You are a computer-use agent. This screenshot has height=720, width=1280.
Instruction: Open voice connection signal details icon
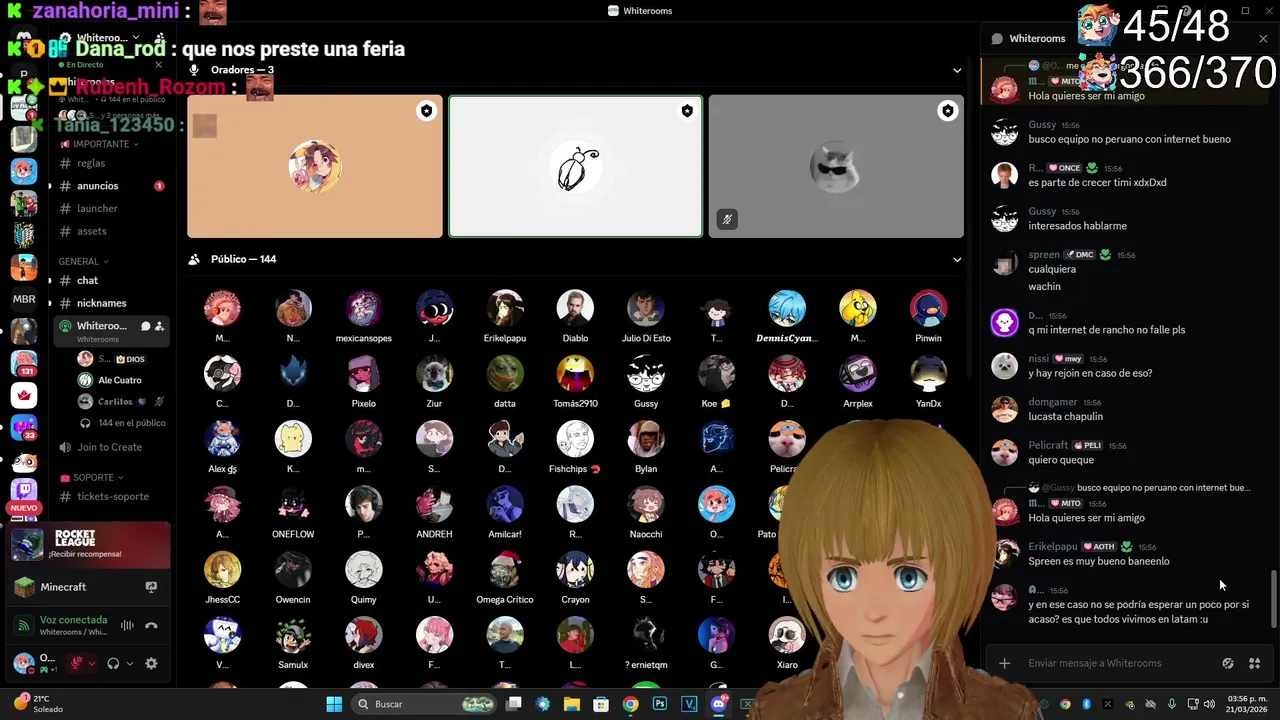24,626
